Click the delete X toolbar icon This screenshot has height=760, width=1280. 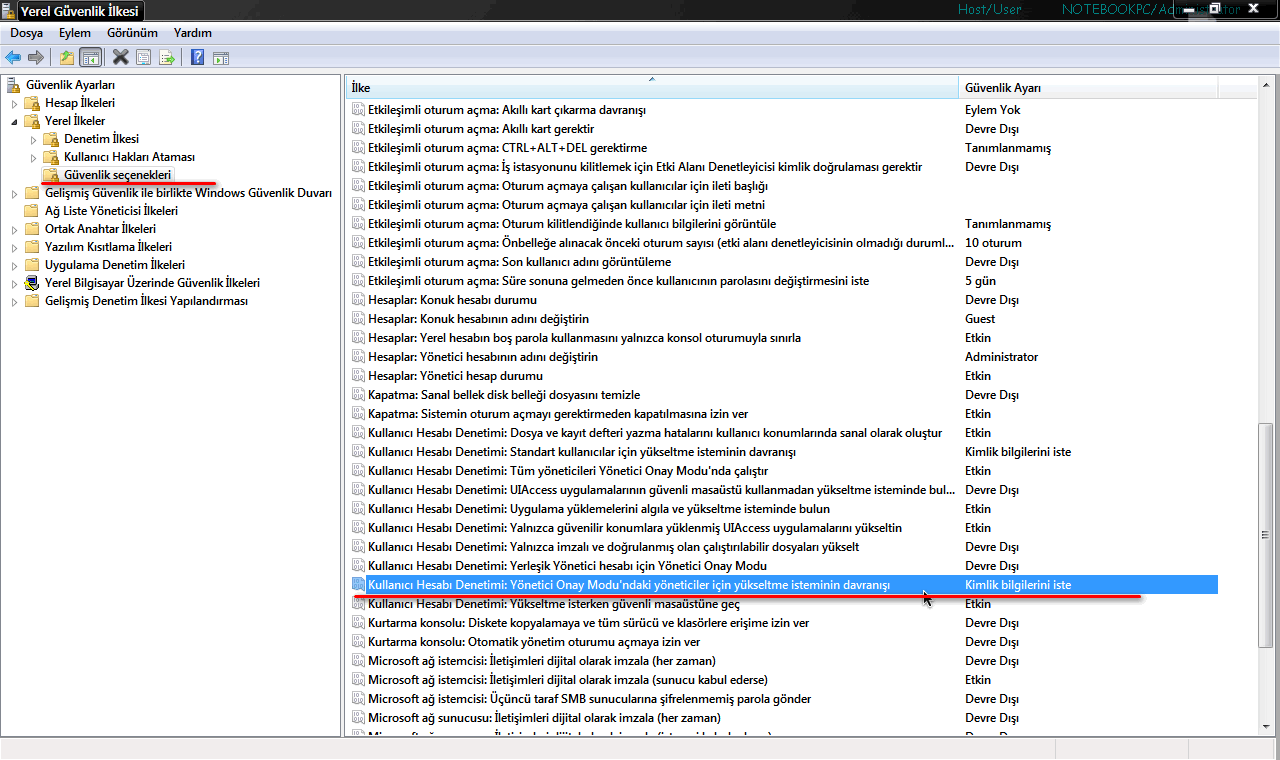coord(121,58)
